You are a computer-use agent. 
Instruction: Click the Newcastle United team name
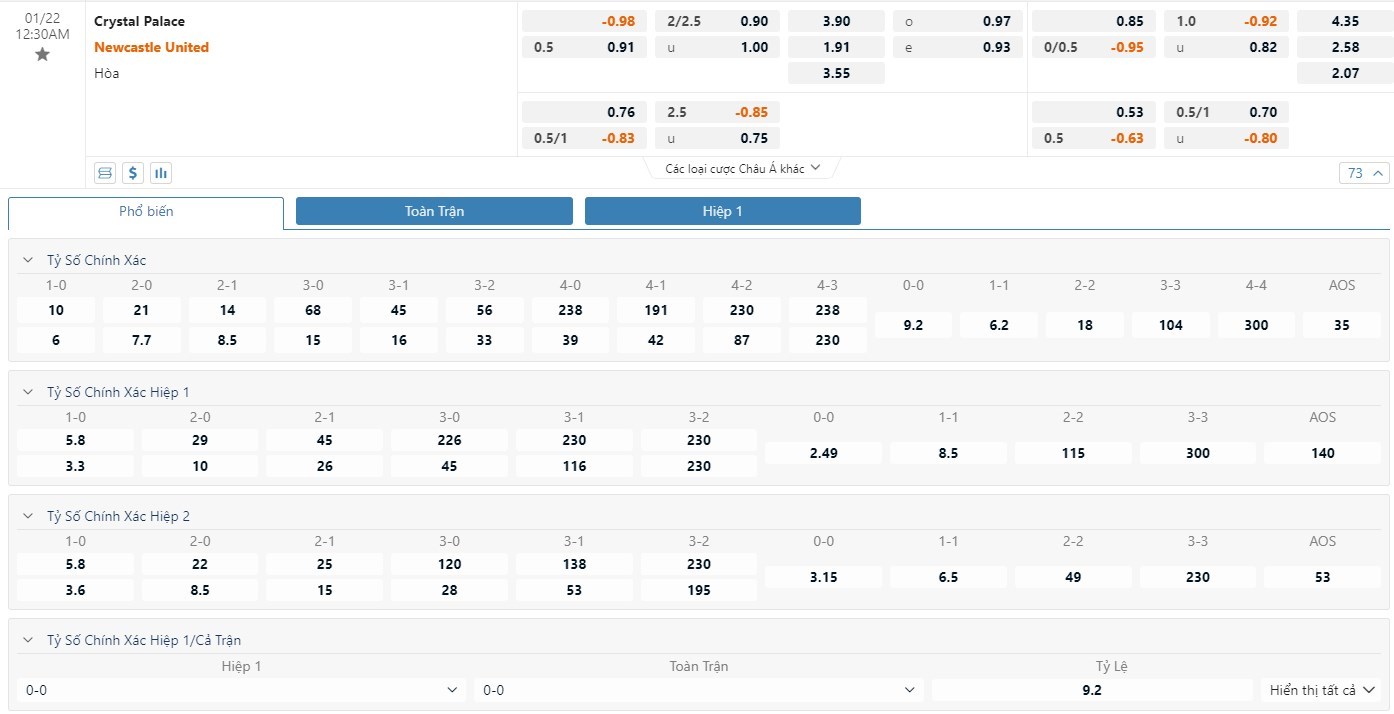tap(152, 47)
